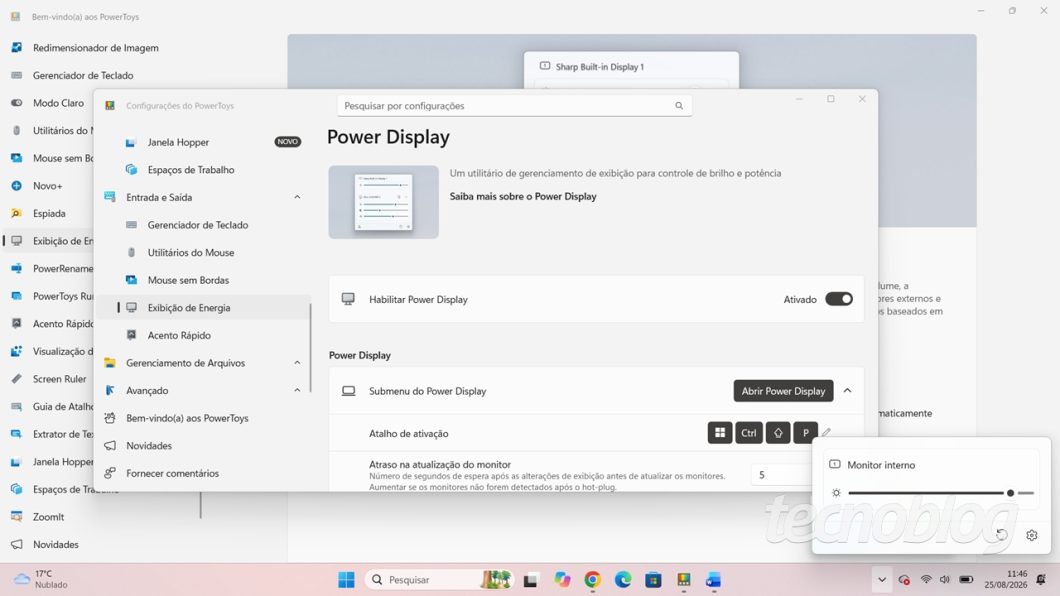Open the clock and date in taskbar
The width and height of the screenshot is (1060, 596).
point(1006,579)
